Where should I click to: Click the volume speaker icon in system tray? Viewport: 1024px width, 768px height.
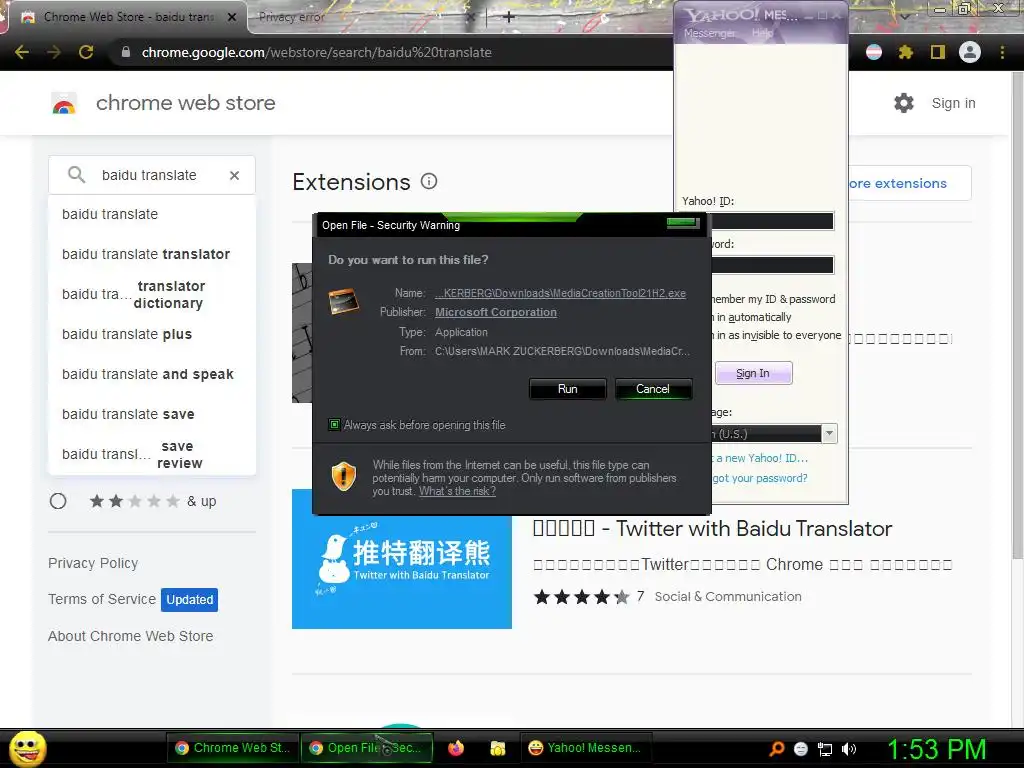click(x=849, y=749)
